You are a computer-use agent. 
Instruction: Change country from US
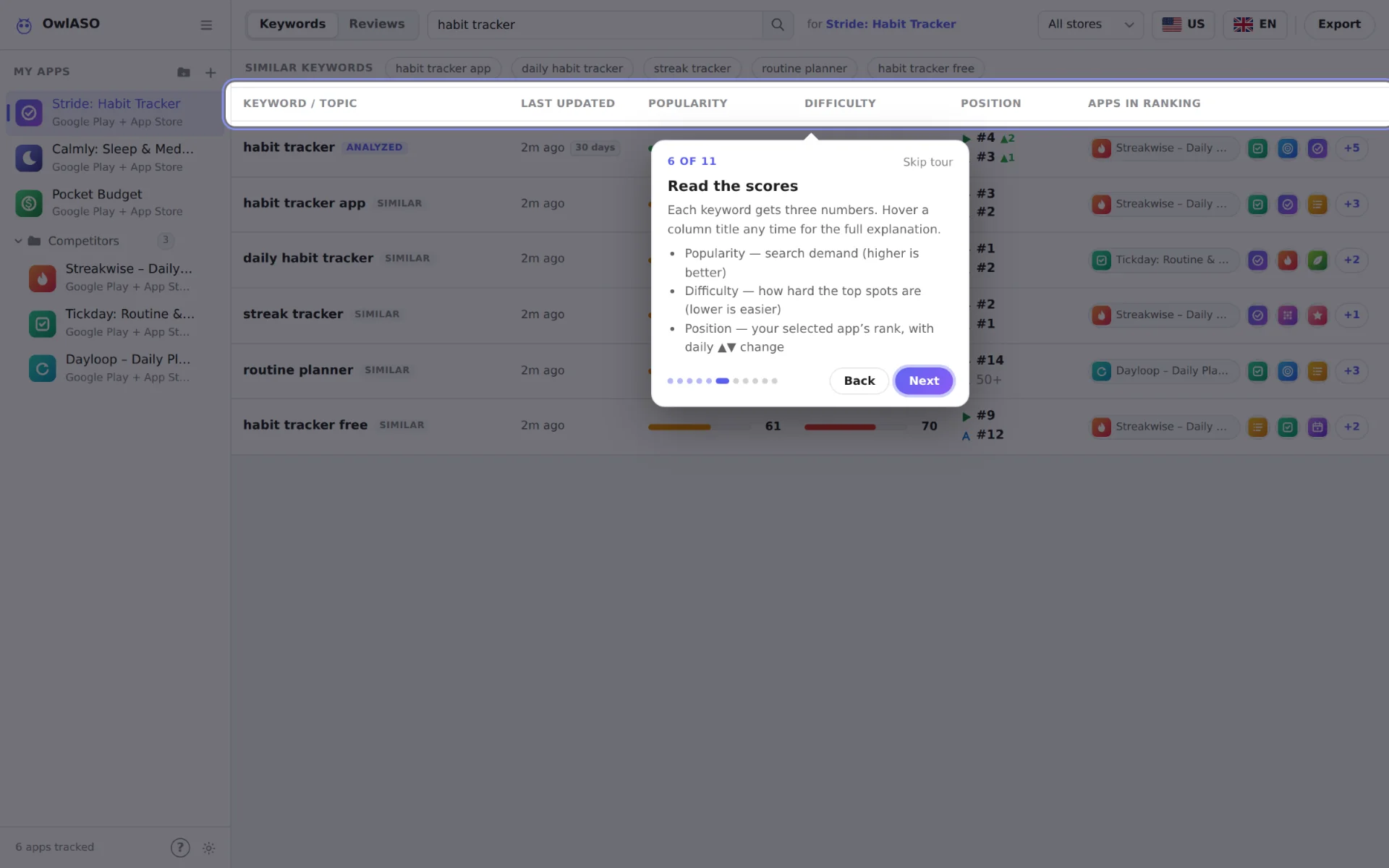pos(1183,25)
